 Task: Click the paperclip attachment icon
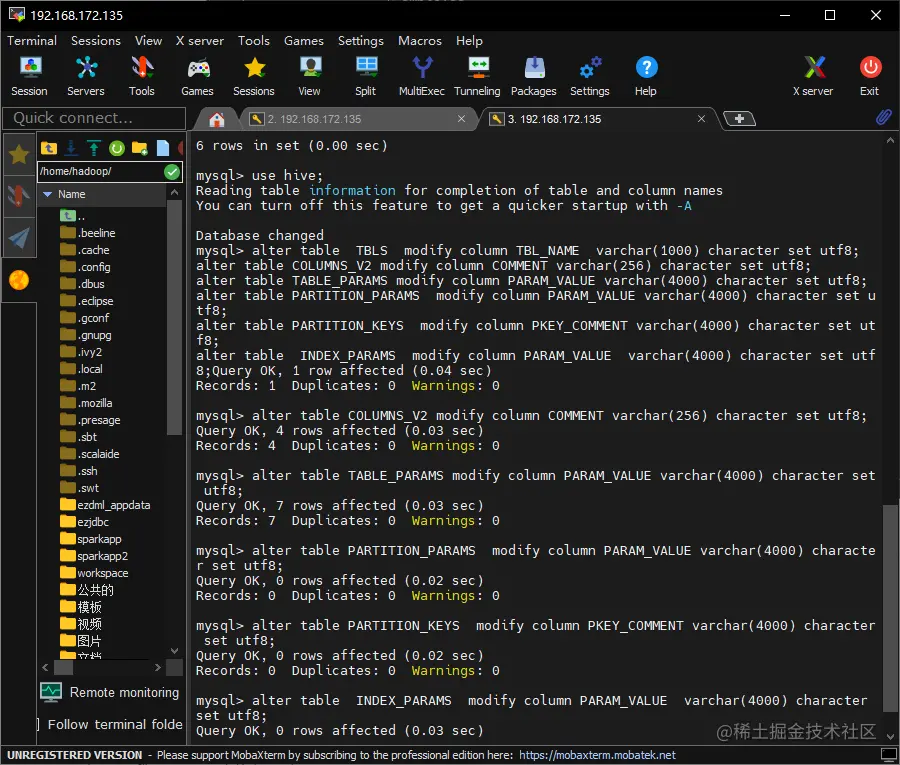(x=883, y=118)
